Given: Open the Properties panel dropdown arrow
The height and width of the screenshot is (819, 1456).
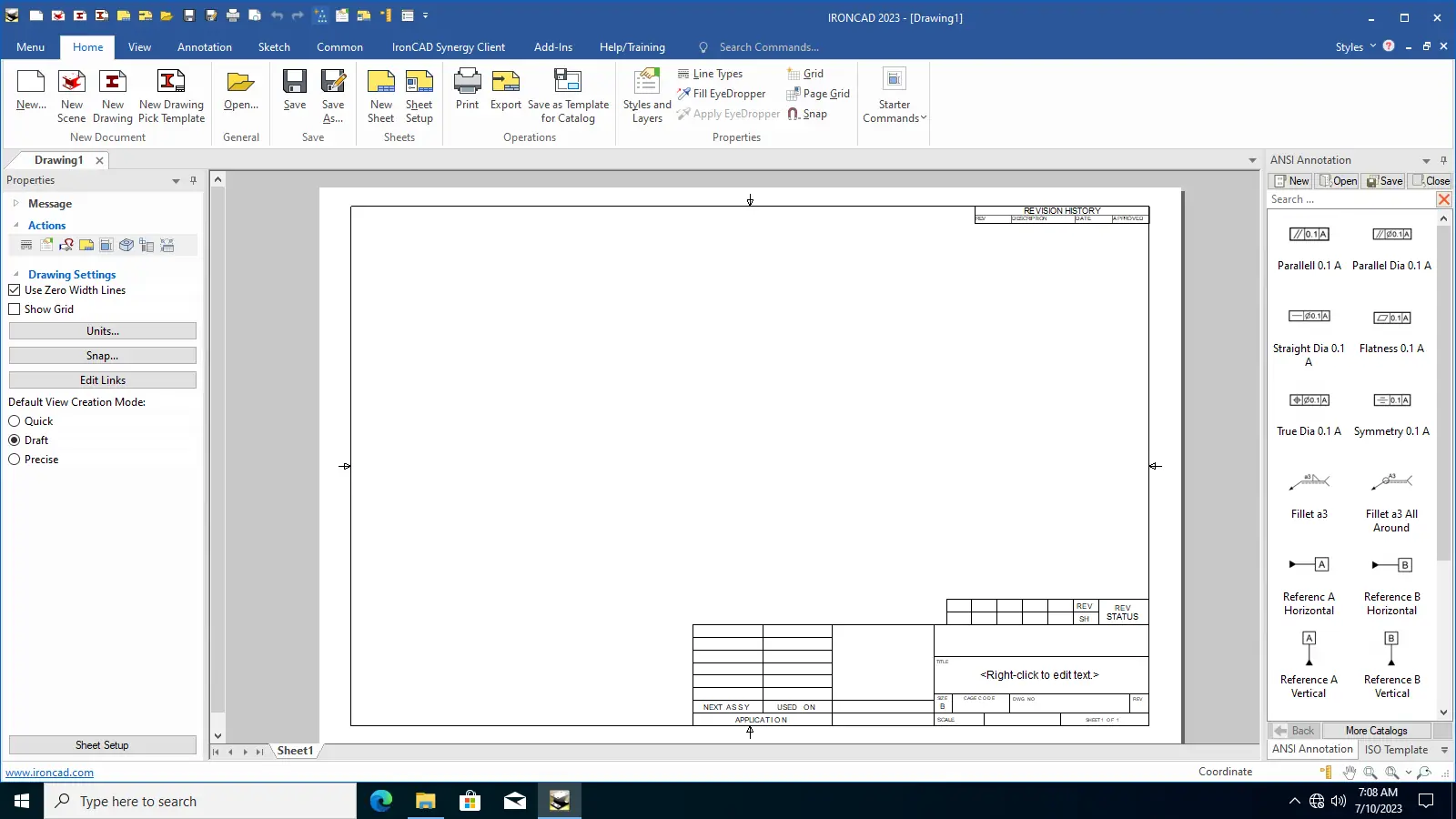Looking at the screenshot, I should pos(176,181).
